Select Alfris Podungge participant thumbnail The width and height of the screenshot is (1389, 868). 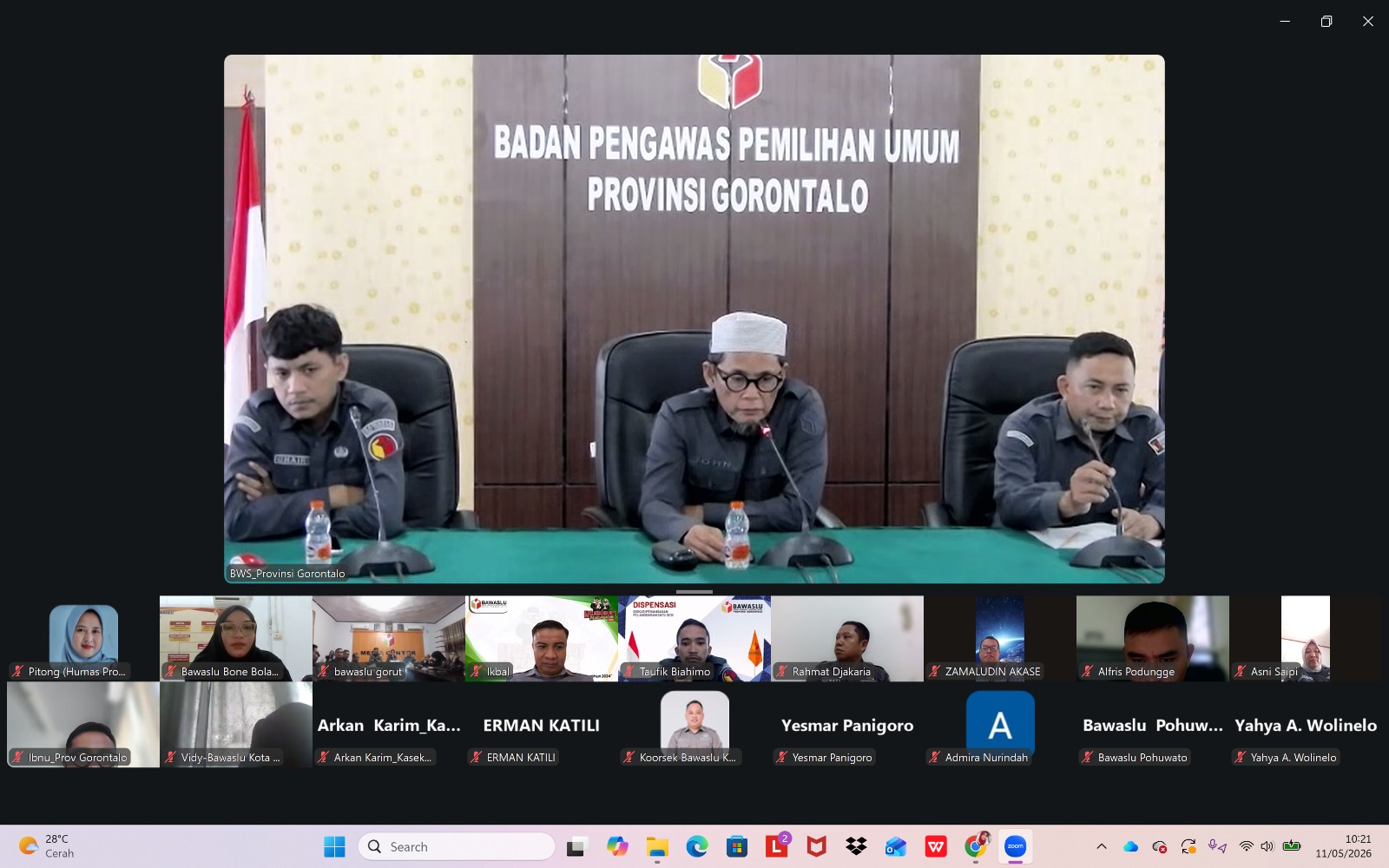click(x=1153, y=638)
